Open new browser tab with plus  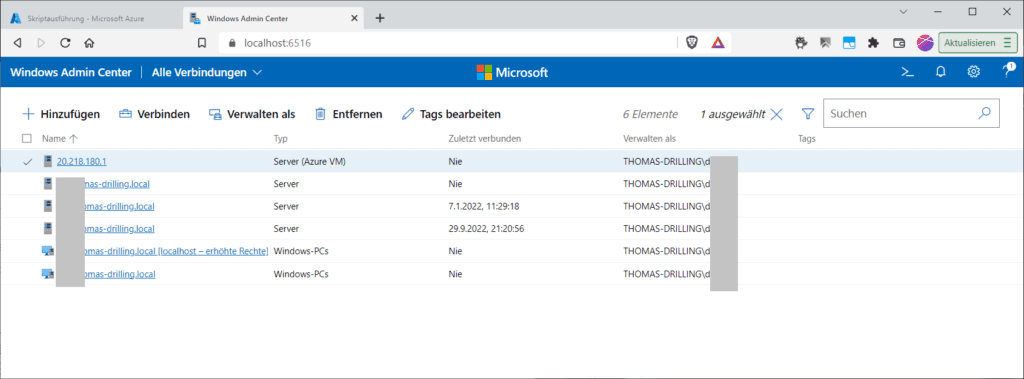pos(380,18)
